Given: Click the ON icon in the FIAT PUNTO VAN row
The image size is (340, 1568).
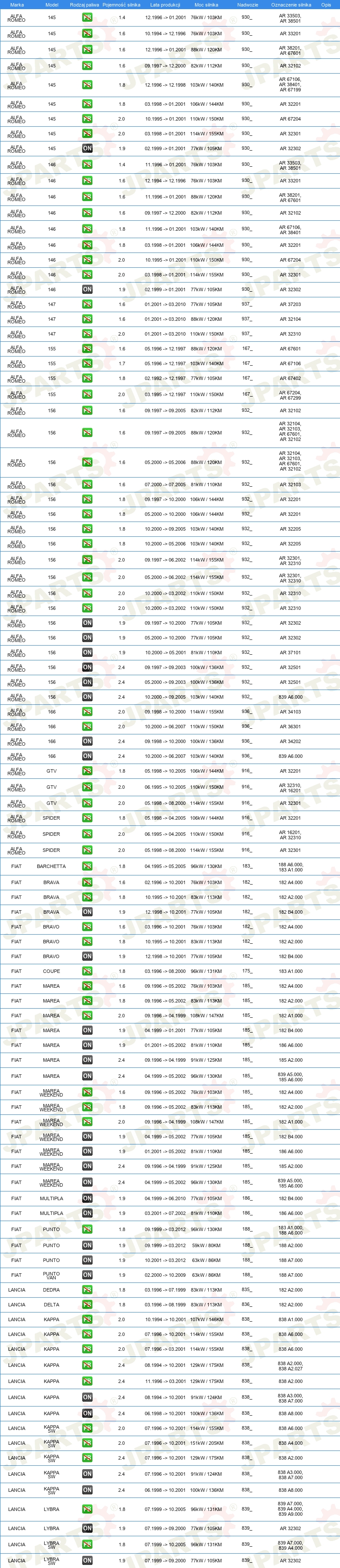Looking at the screenshot, I should pos(87,1275).
